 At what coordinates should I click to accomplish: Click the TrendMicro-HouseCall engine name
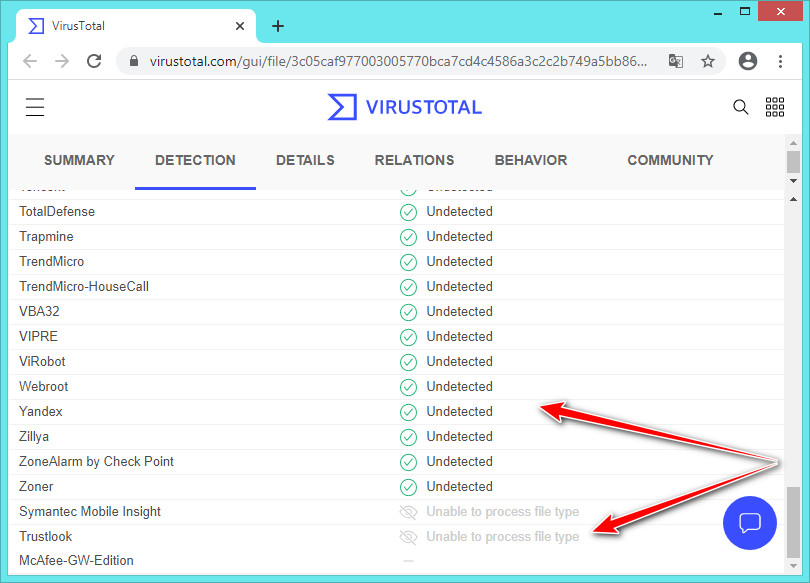84,287
